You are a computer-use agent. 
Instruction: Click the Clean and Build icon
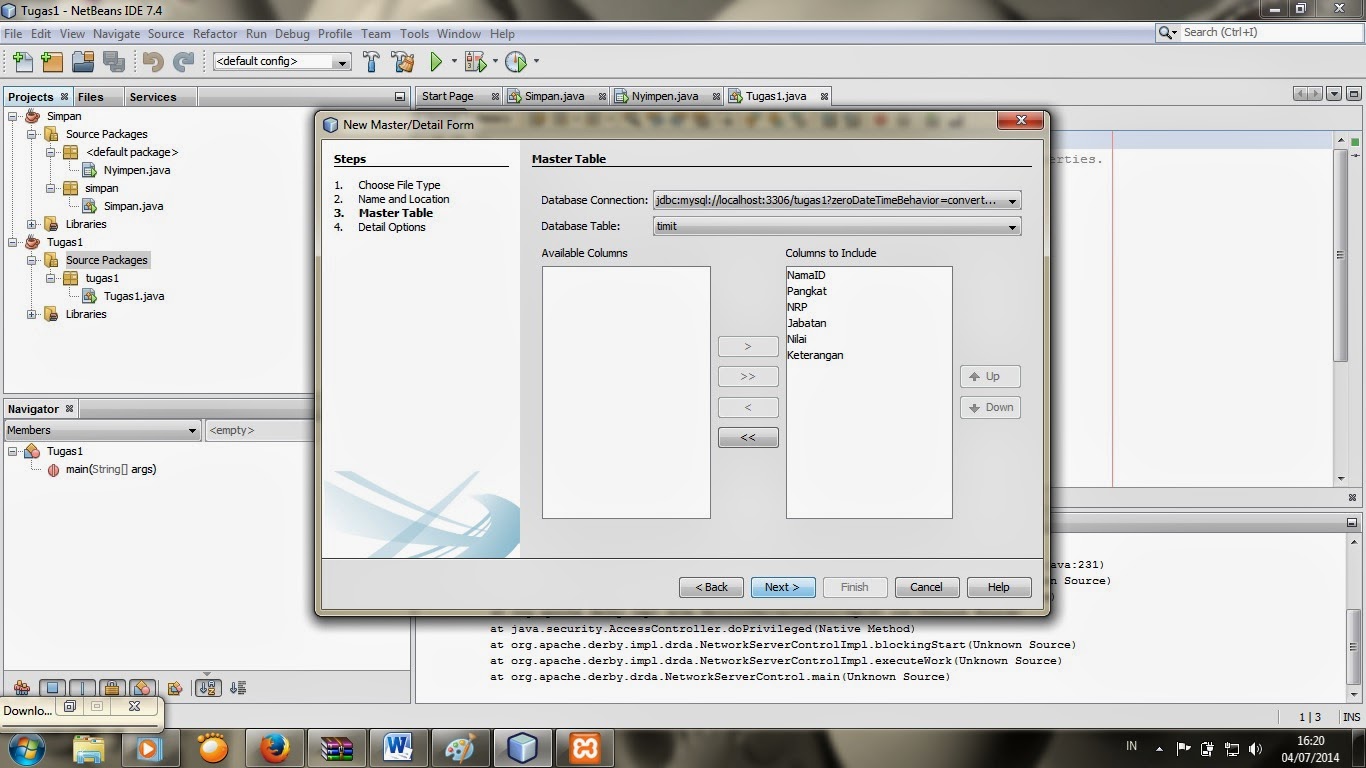[402, 62]
